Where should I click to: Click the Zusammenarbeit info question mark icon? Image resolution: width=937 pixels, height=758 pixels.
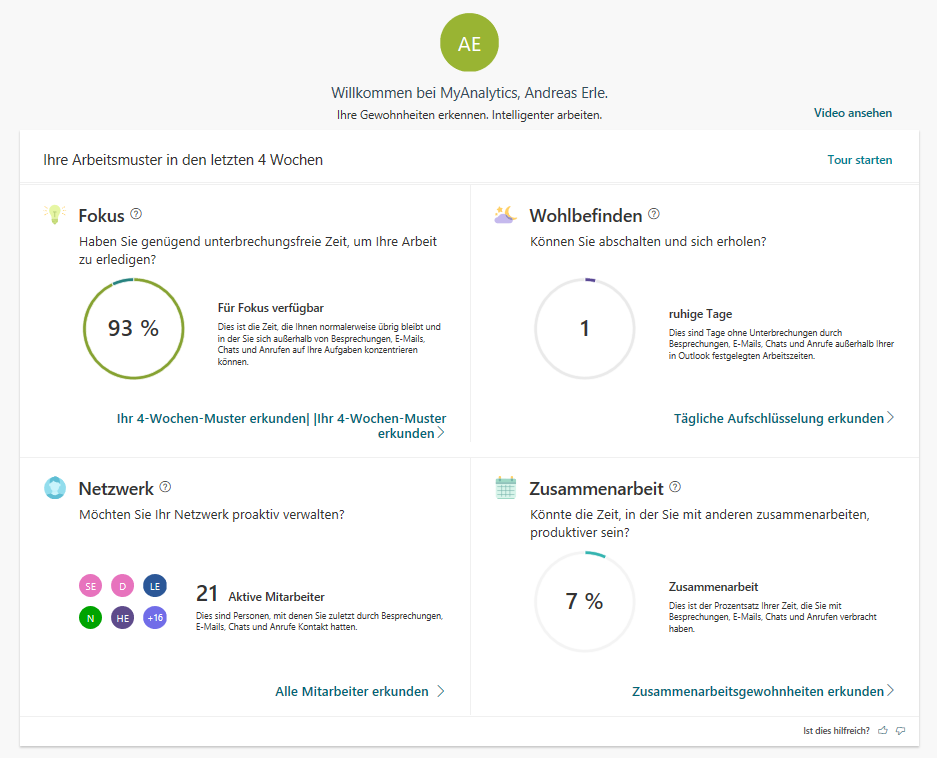coord(675,487)
